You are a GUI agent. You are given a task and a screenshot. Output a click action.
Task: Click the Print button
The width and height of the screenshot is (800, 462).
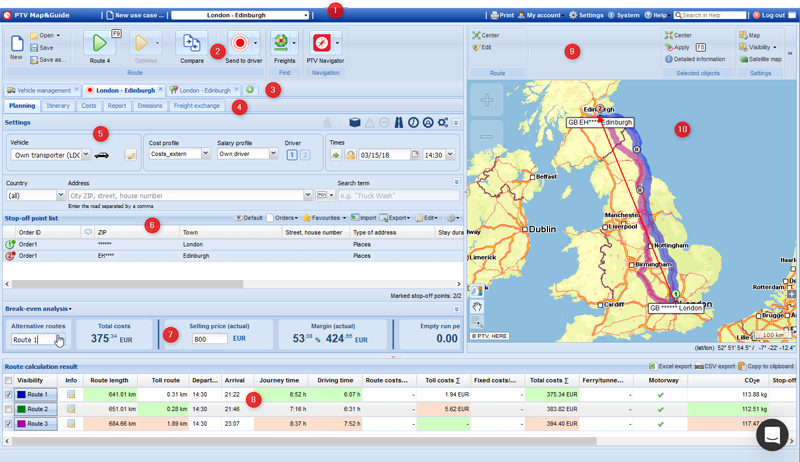(502, 15)
